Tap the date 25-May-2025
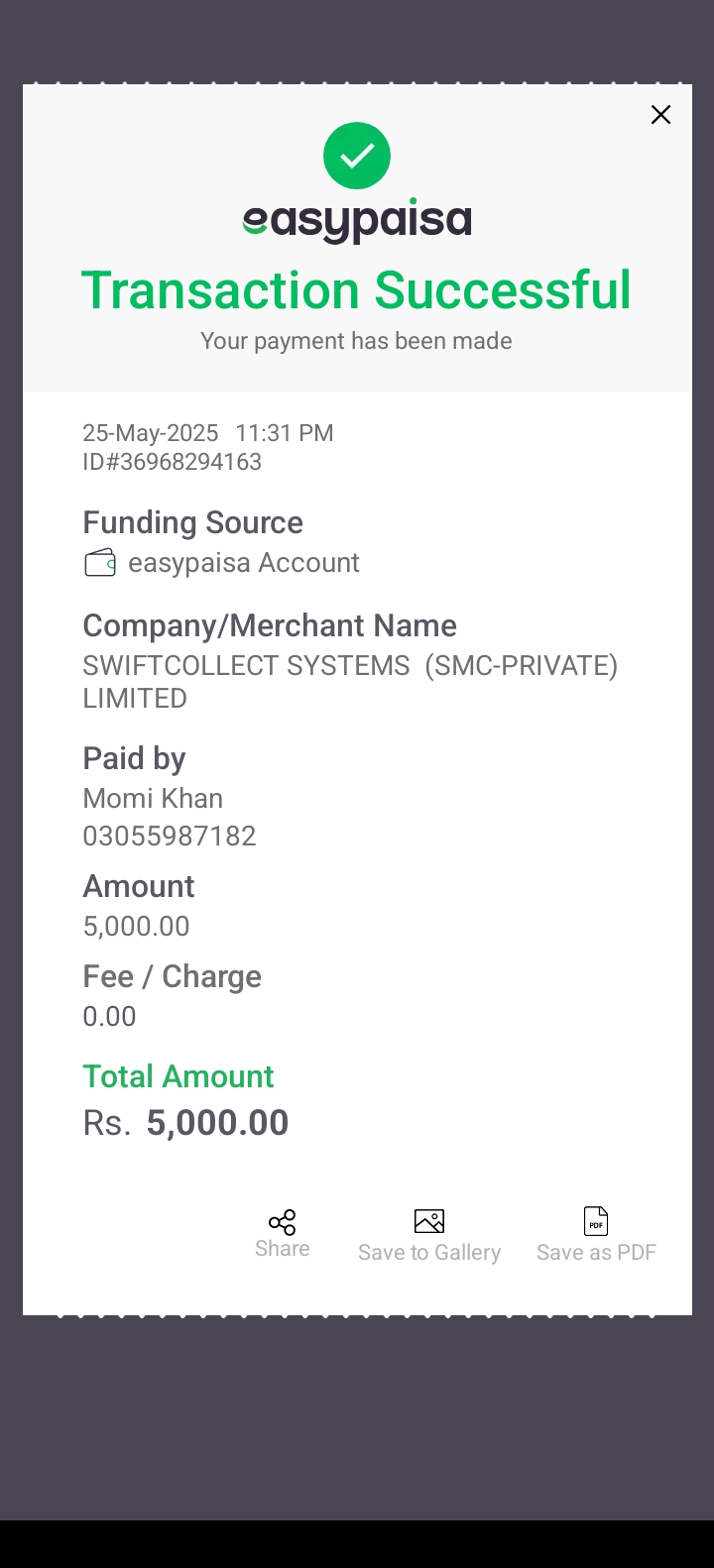Screen dimensions: 714x1568 [x=151, y=433]
